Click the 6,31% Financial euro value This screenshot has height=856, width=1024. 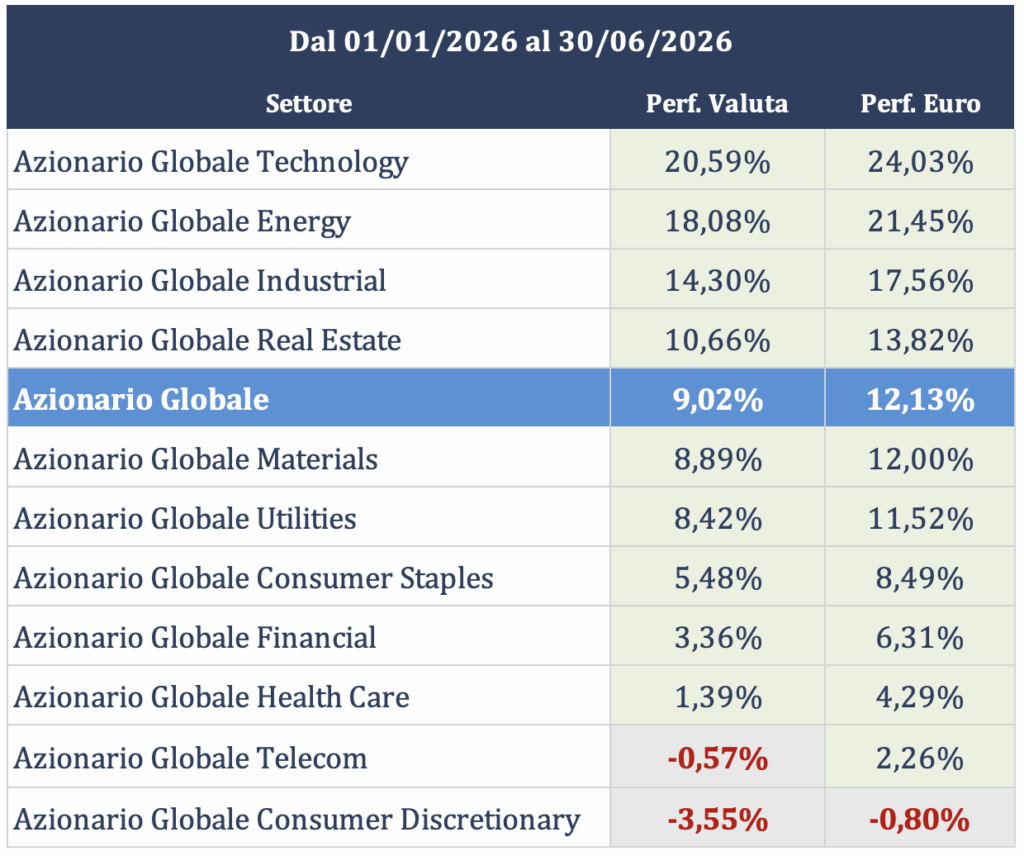coord(920,637)
